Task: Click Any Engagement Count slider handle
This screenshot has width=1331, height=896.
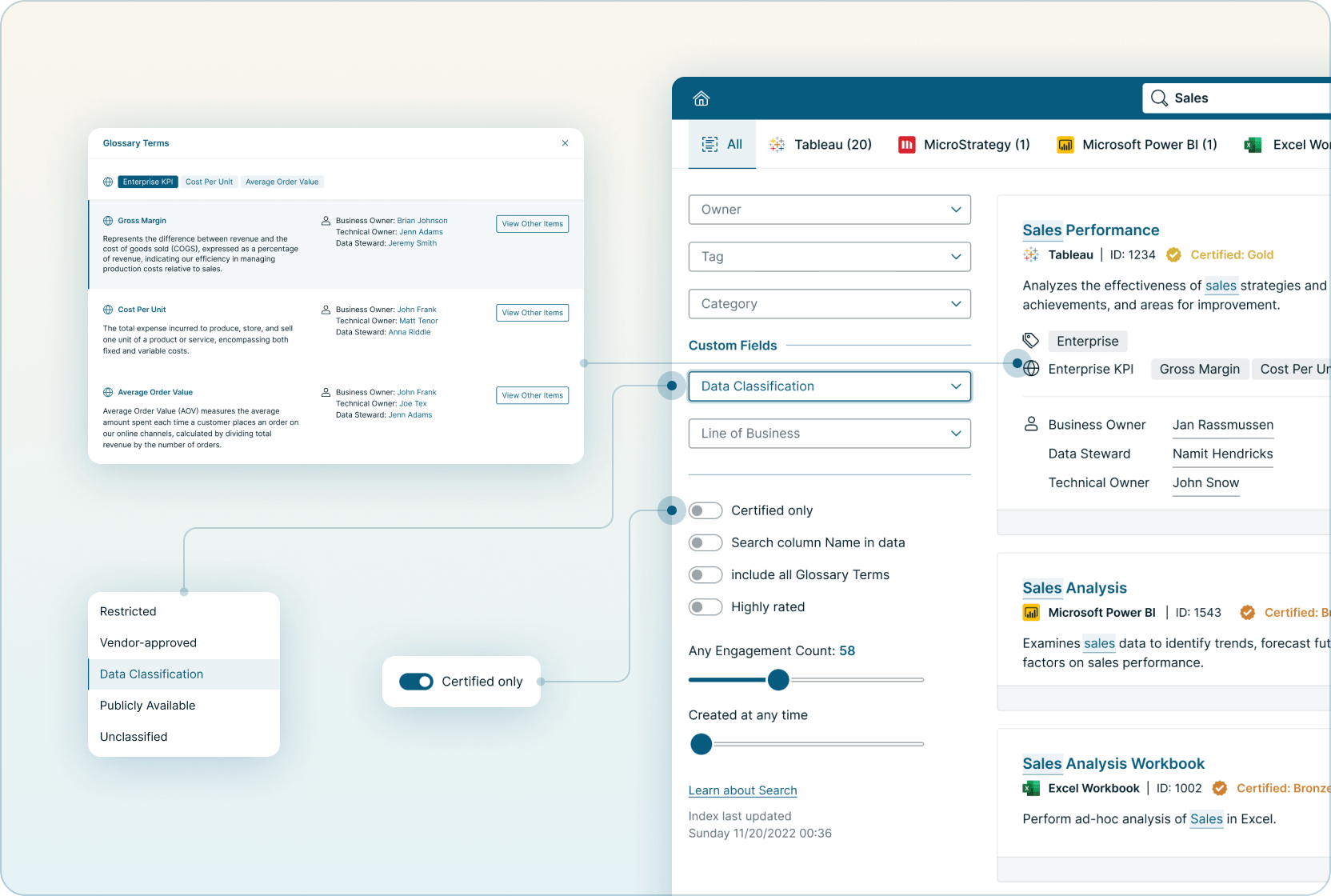Action: (778, 680)
